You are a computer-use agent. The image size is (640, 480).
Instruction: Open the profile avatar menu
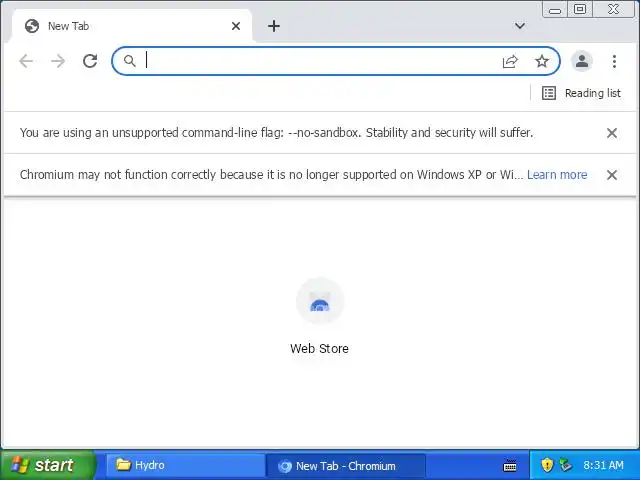[x=582, y=61]
